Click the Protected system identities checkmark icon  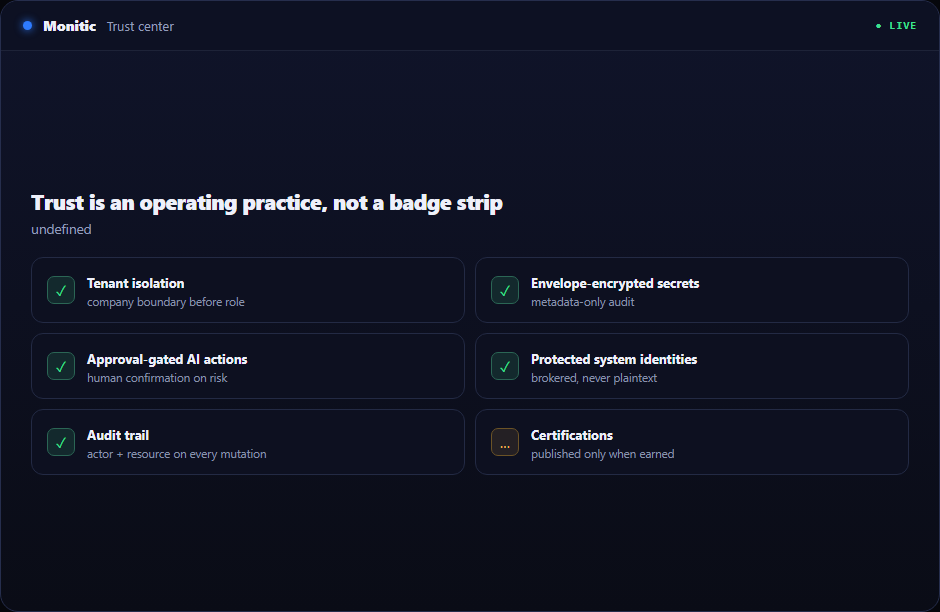[x=505, y=366]
